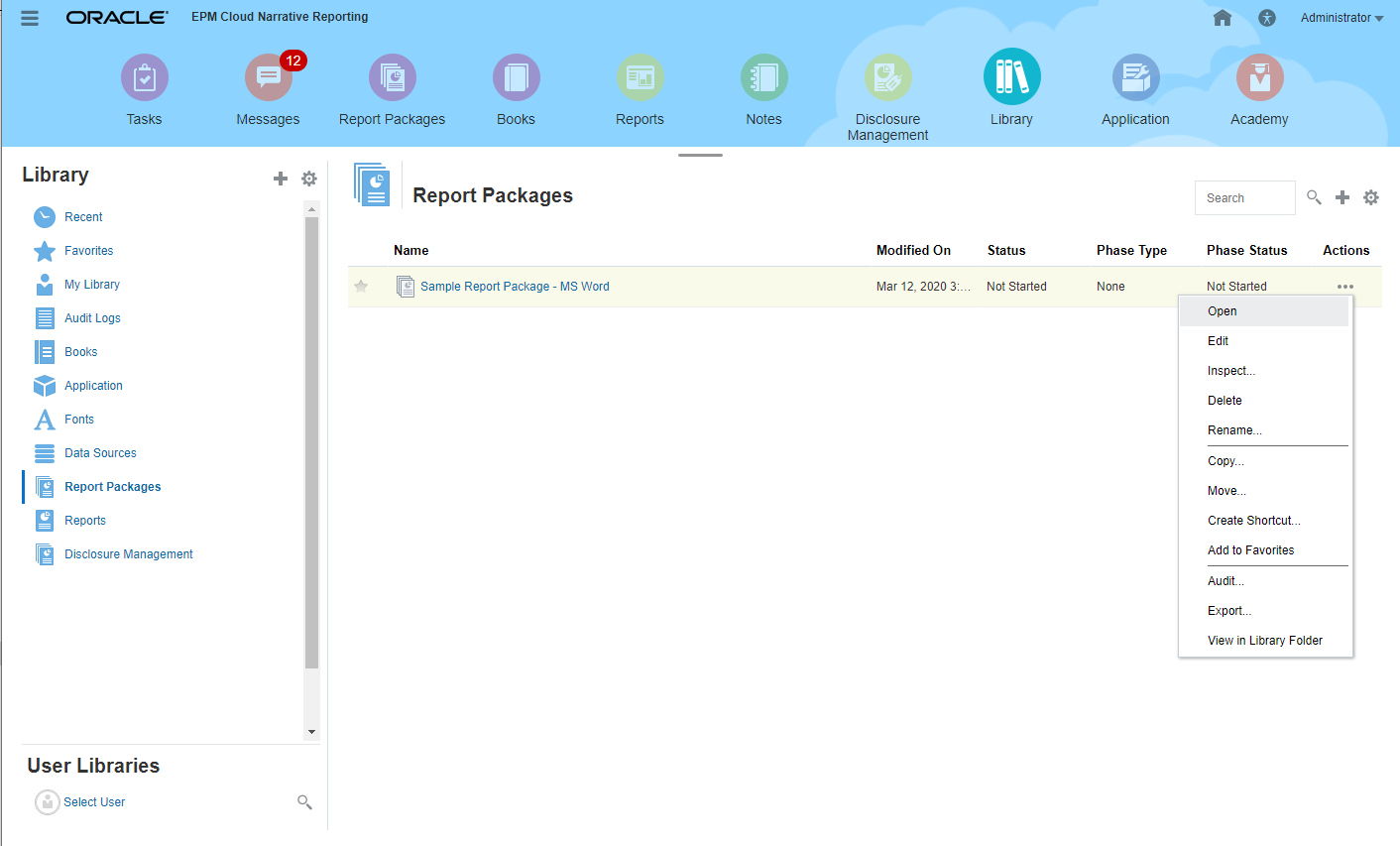This screenshot has height=846, width=1400.
Task: Open the row actions ellipsis menu
Action: pos(1344,287)
